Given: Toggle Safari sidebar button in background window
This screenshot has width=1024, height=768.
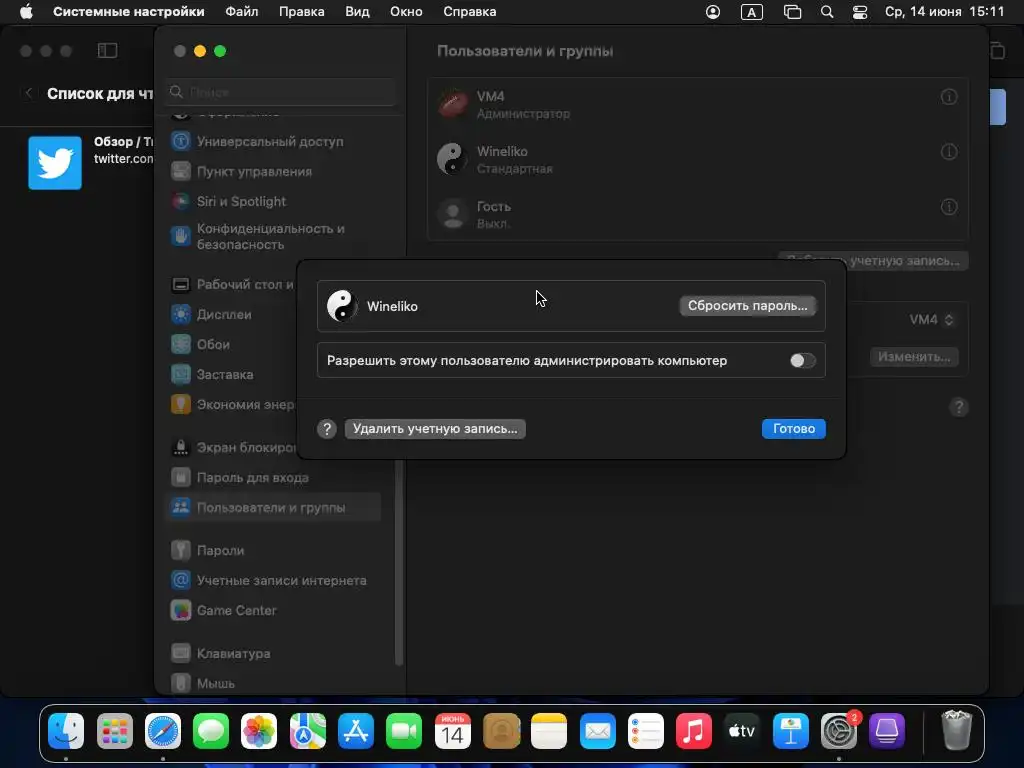Looking at the screenshot, I should [x=107, y=51].
